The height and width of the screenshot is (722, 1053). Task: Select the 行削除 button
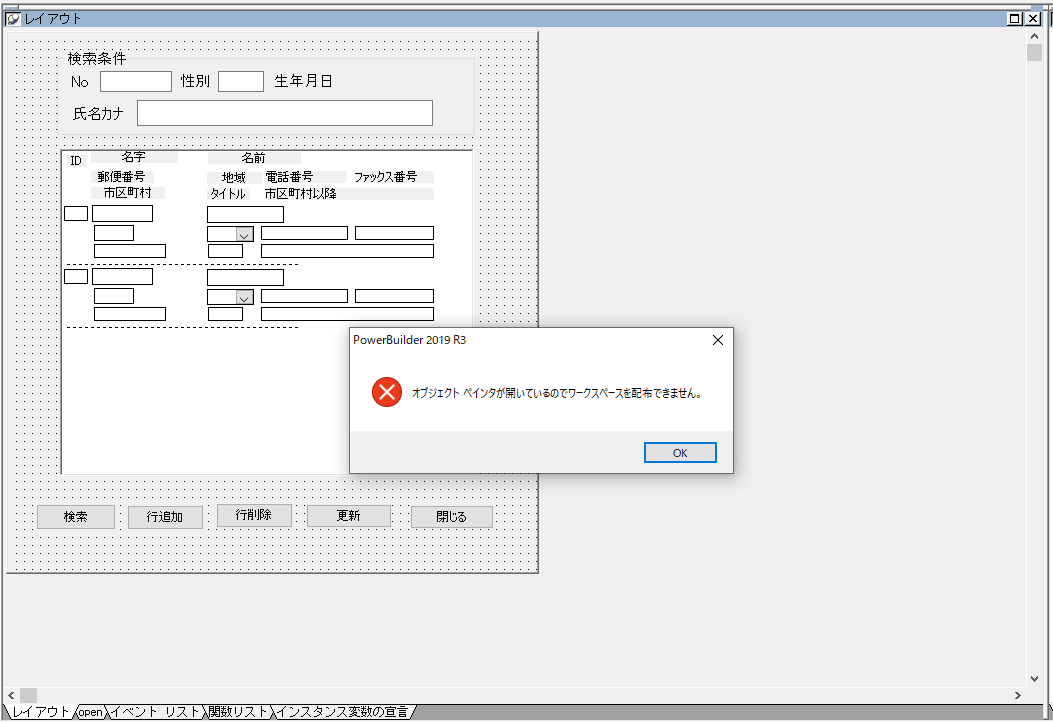pos(255,515)
